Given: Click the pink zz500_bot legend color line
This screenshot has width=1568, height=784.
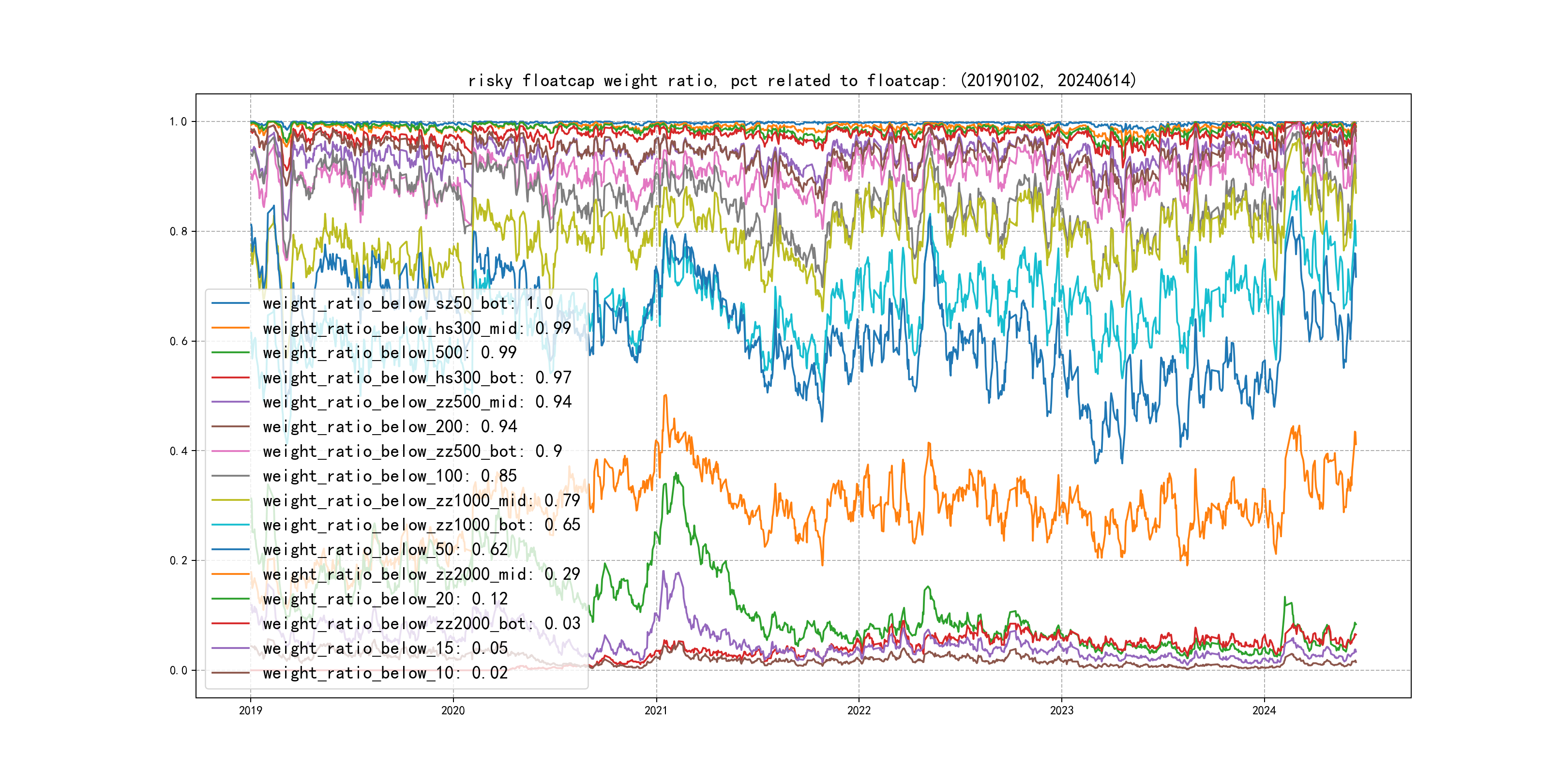Looking at the screenshot, I should [x=230, y=451].
